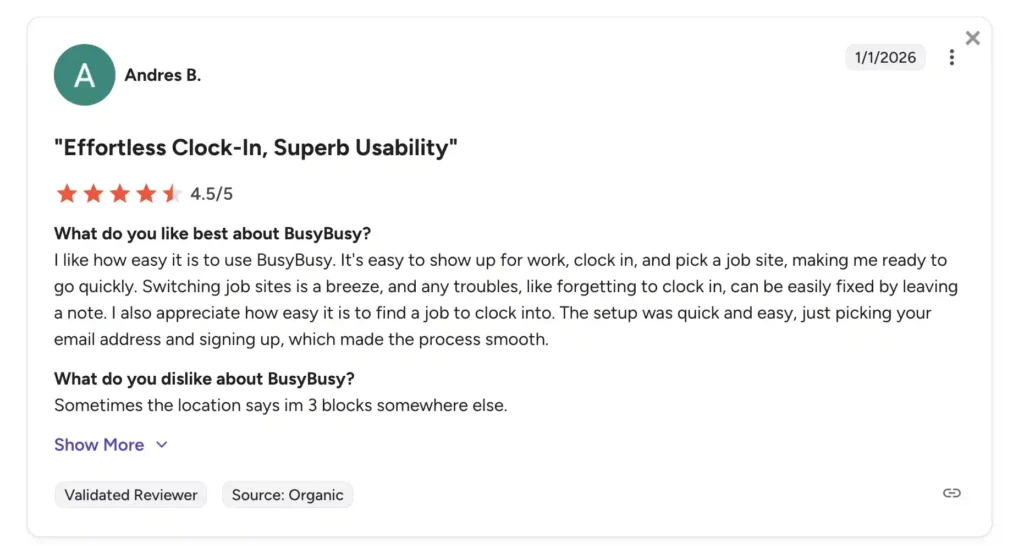Open the Andres B. reviewer name

tap(163, 75)
